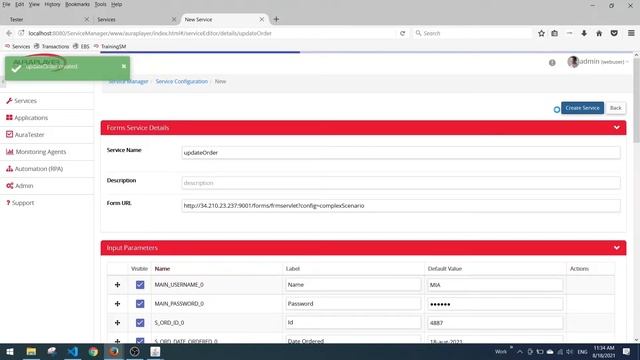
Task: Open Chrome from the taskbar
Action: (93, 351)
